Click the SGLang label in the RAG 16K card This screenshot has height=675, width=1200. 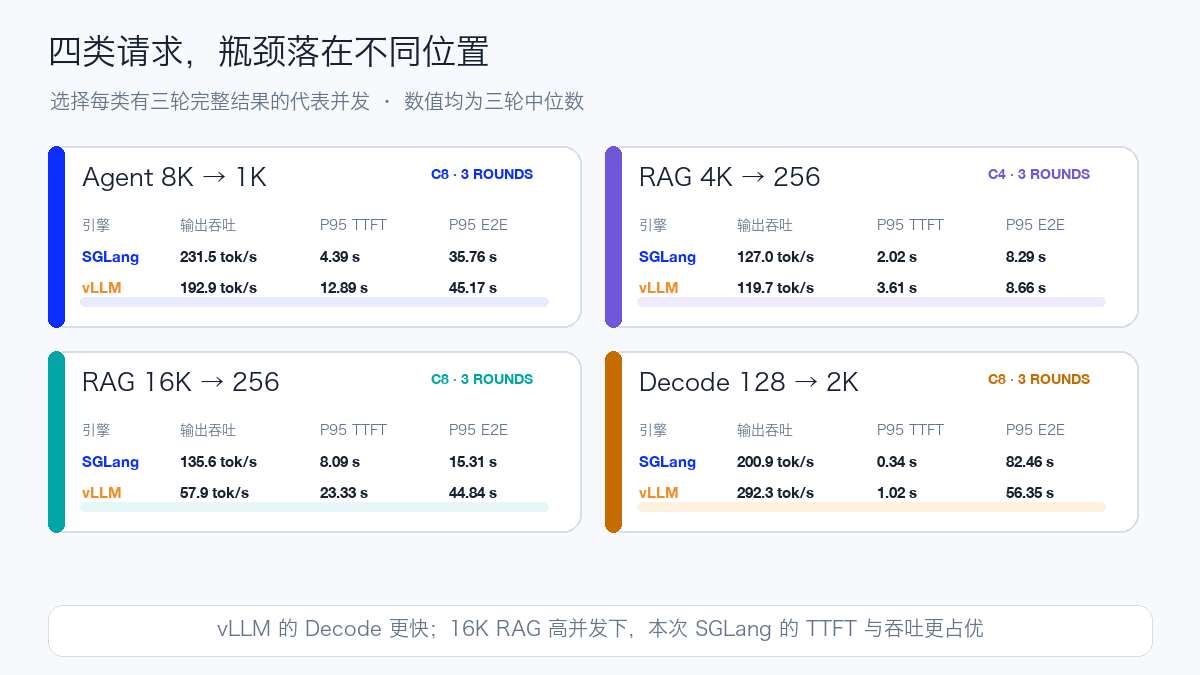click(x=110, y=462)
